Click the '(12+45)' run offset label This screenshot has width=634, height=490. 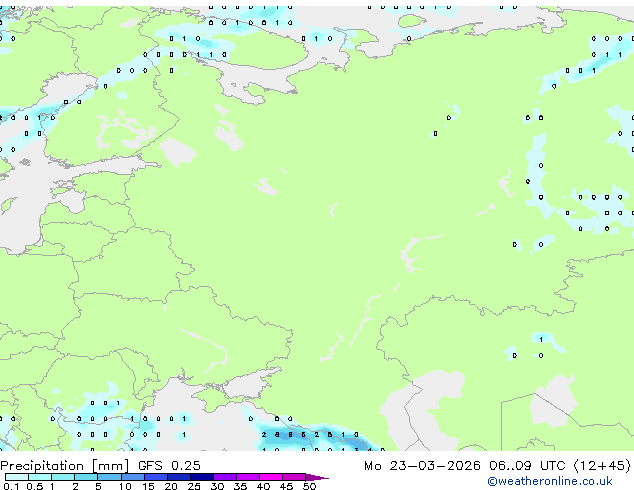coord(602,466)
